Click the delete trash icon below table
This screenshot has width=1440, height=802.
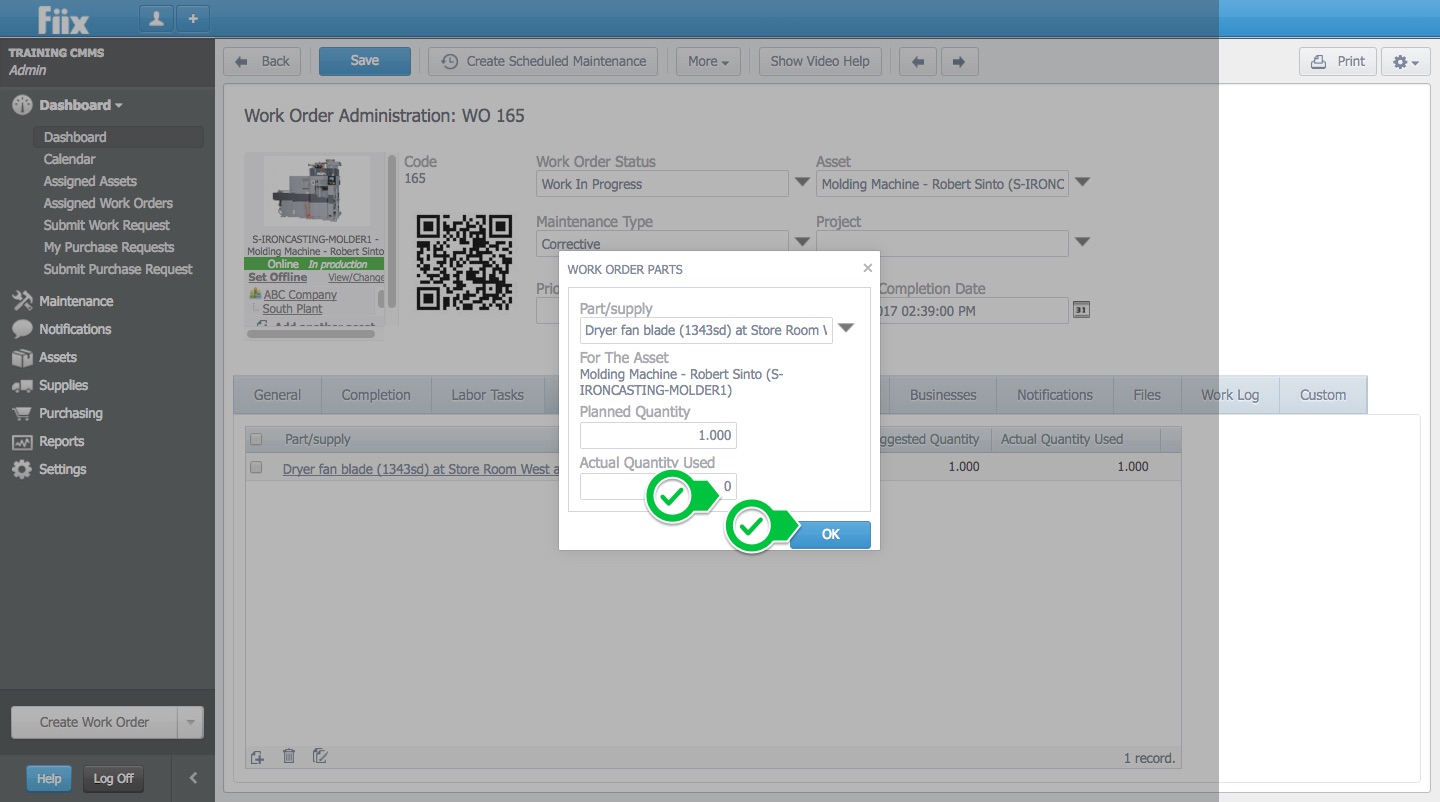click(289, 756)
